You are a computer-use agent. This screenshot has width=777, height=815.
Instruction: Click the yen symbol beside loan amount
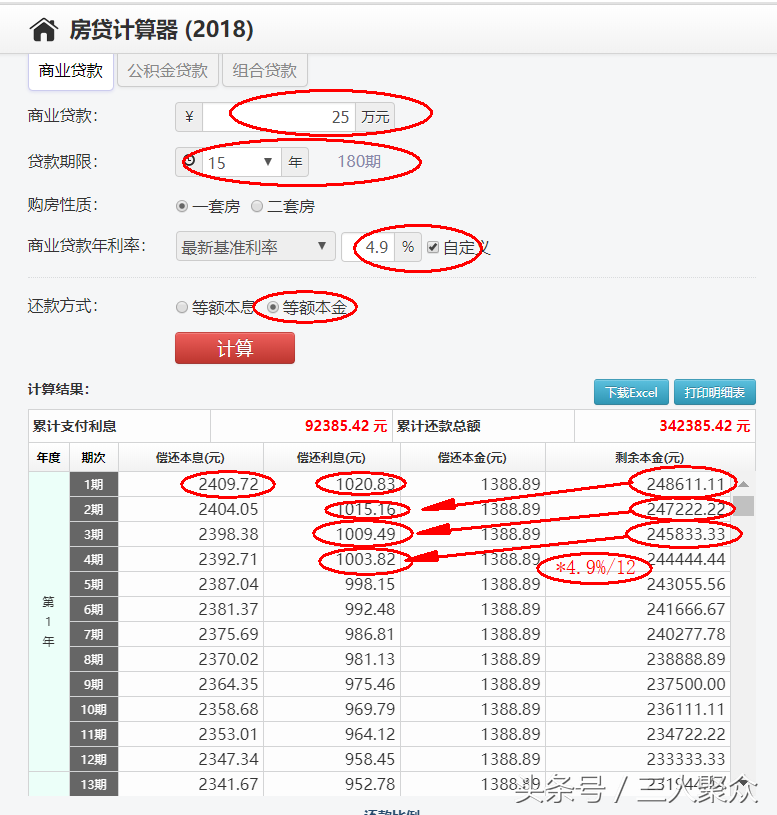pyautogui.click(x=189, y=117)
